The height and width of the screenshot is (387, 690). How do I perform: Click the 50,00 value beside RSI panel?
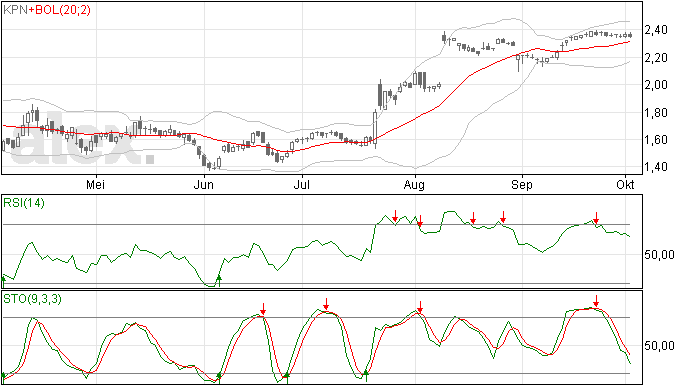click(x=659, y=255)
